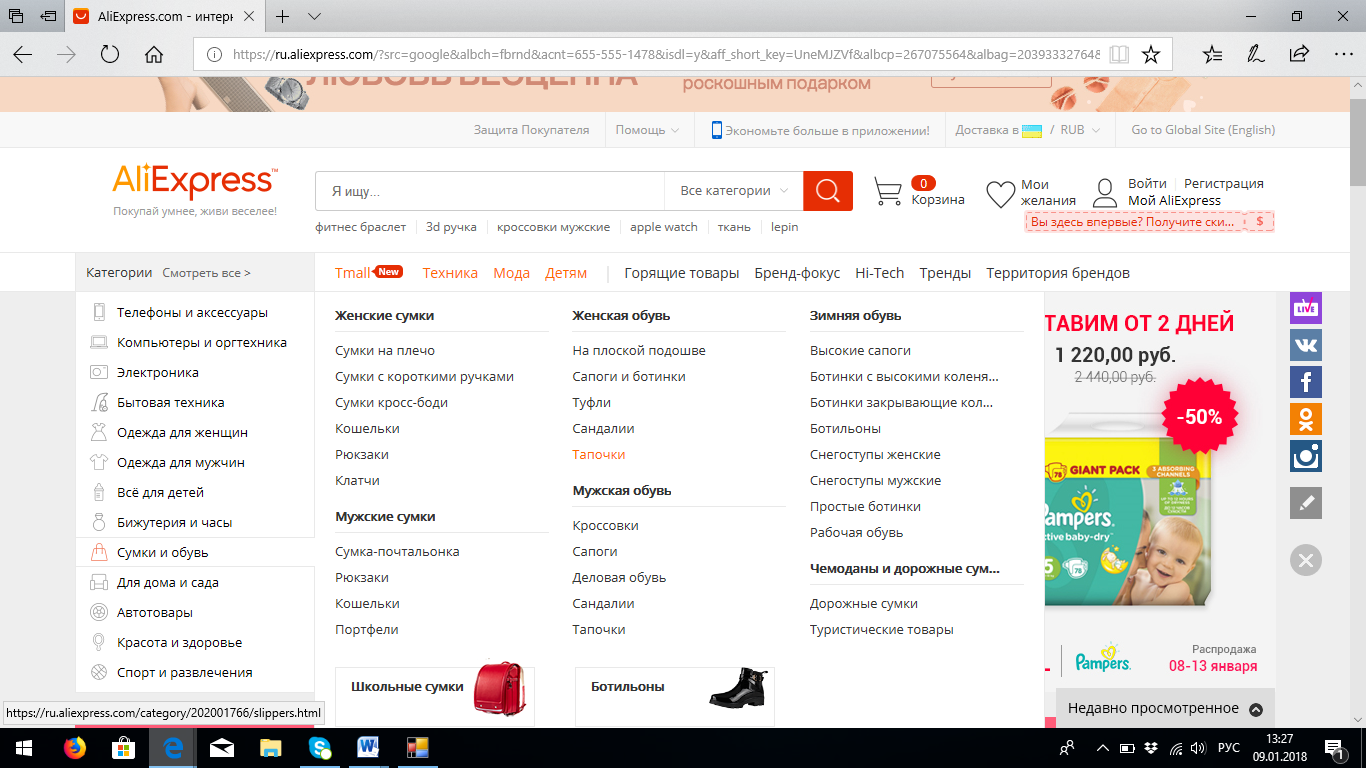The width and height of the screenshot is (1366, 768).
Task: Click the browser address bar
Action: pyautogui.click(x=650, y=54)
